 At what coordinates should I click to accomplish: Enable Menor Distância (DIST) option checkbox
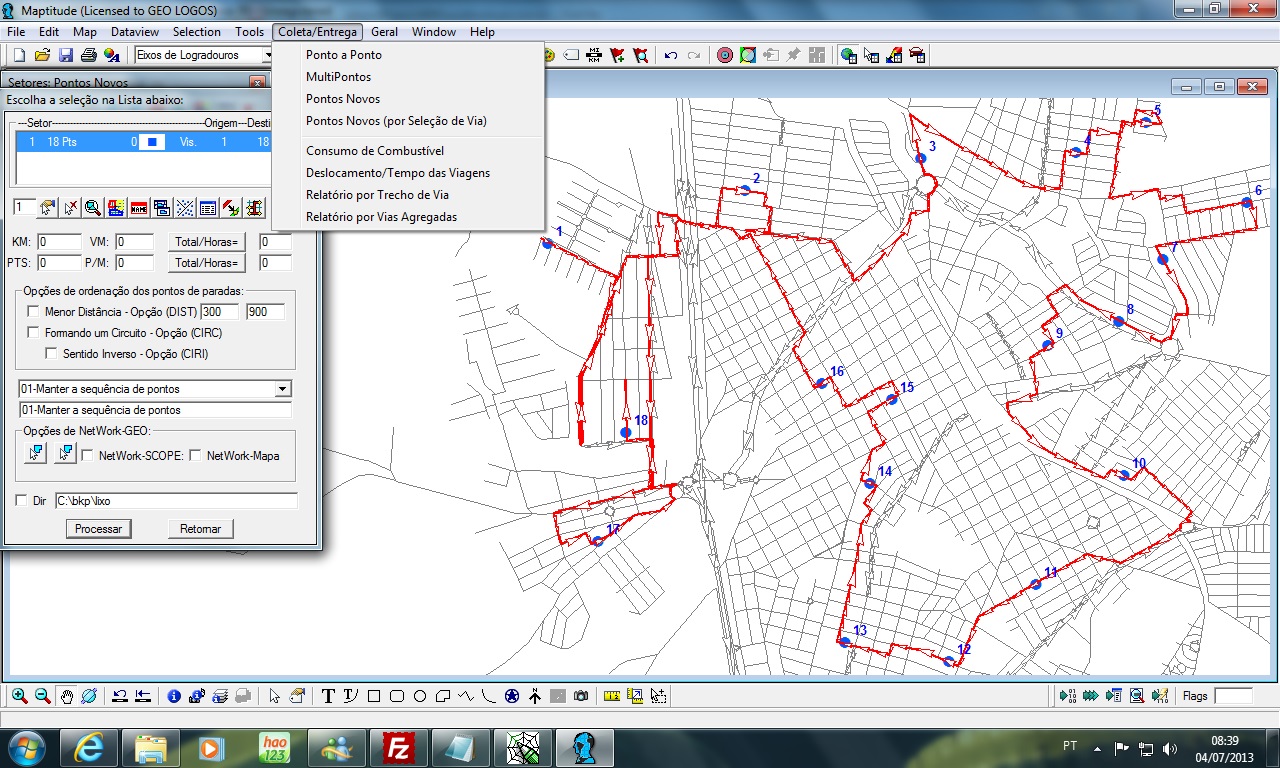34,312
